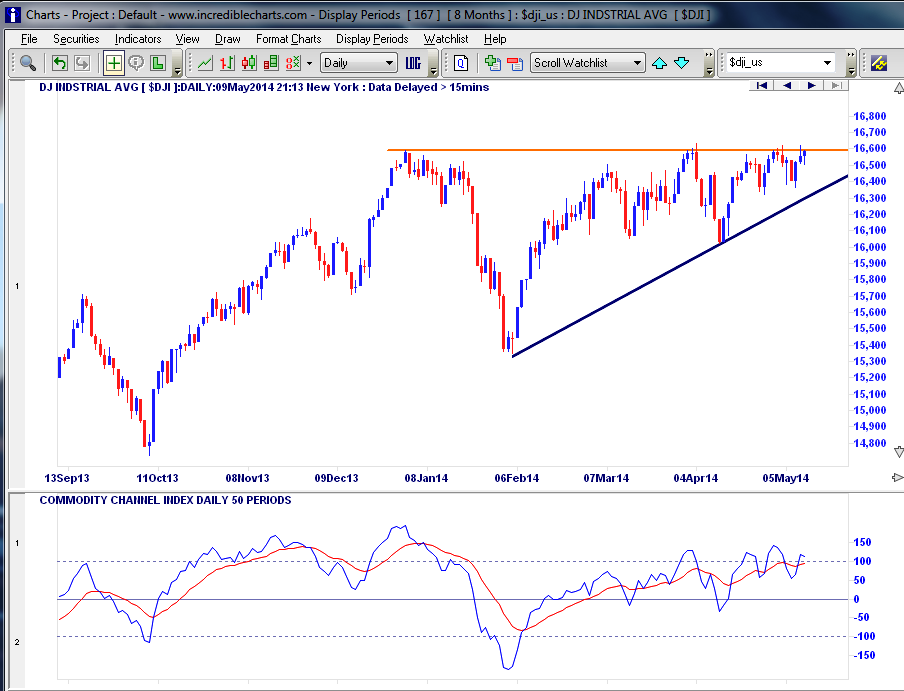Open the $dji_us security dropdown
Viewport: 904px width, 691px height.
click(780, 62)
